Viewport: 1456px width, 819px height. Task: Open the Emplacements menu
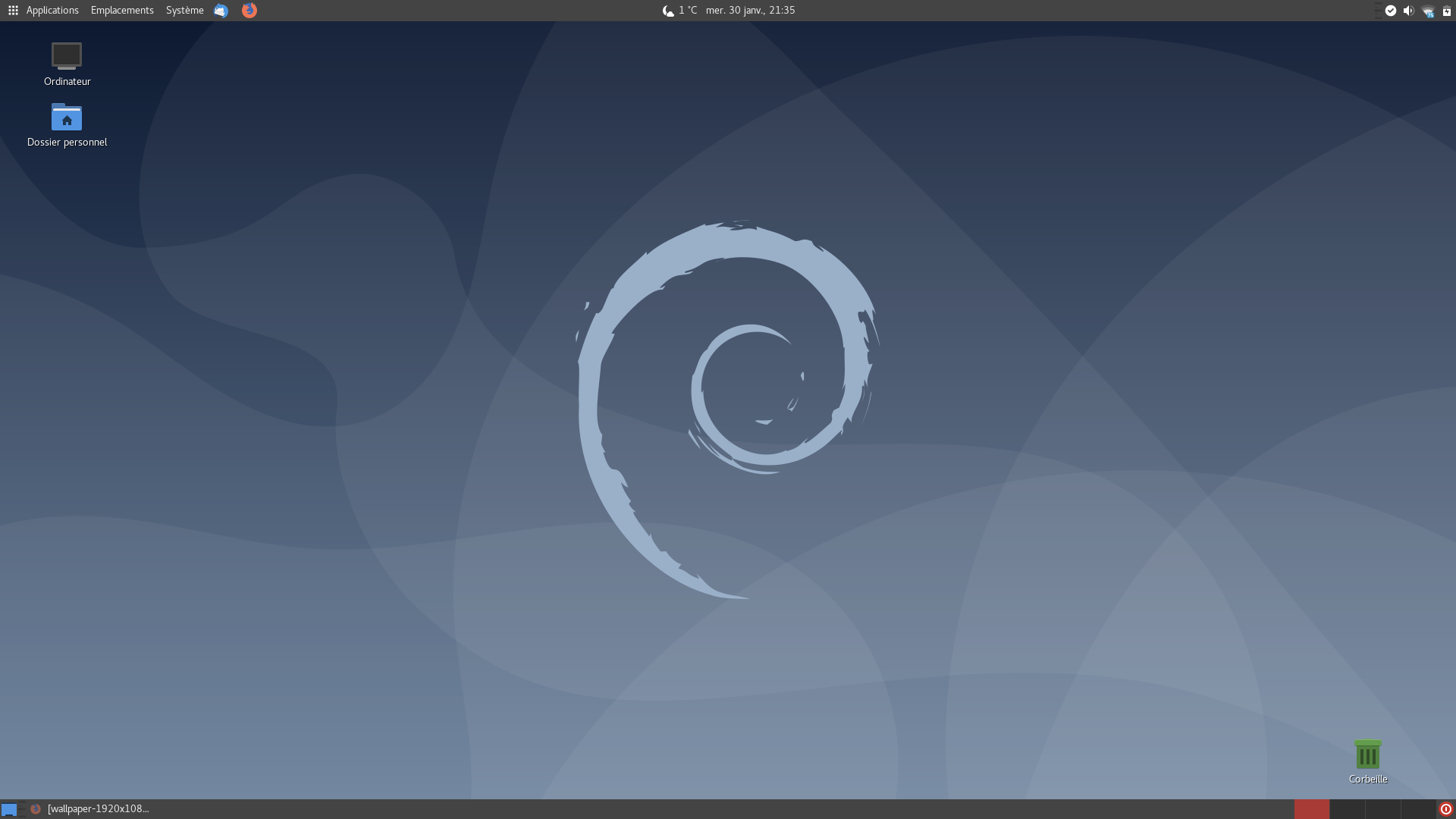pos(122,10)
